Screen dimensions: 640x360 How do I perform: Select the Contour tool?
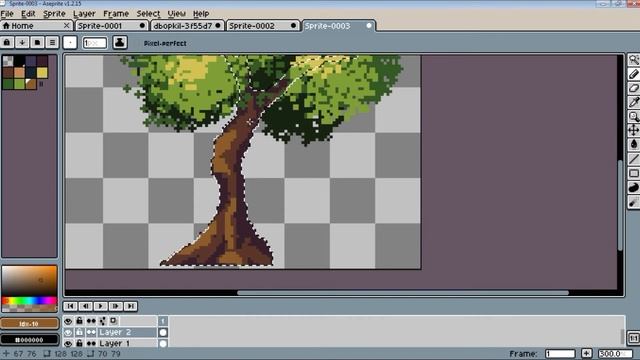[x=633, y=187]
